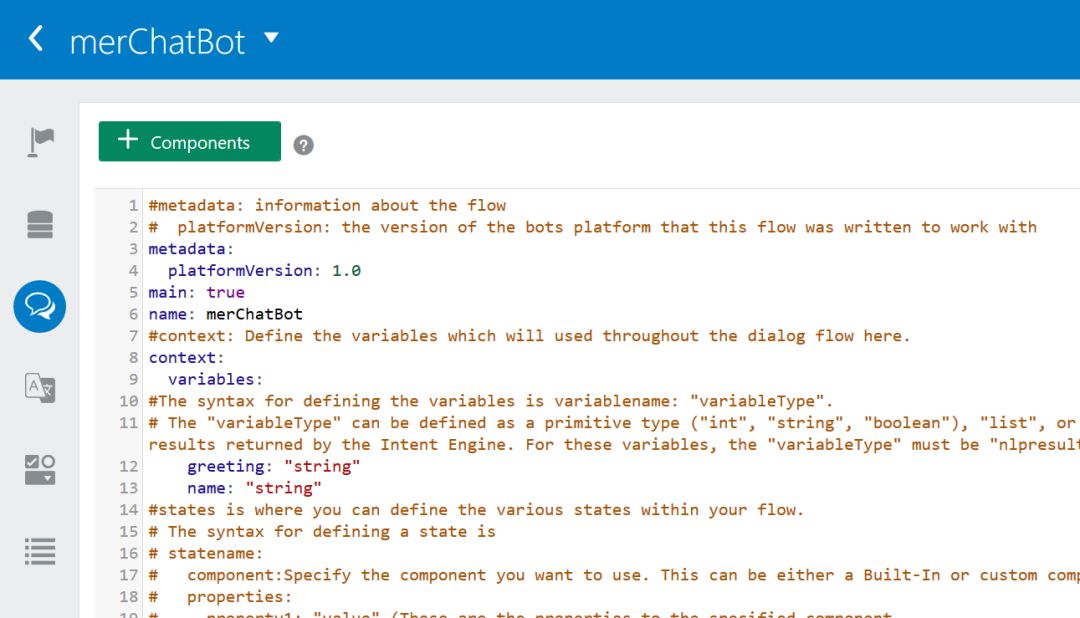Open the Intents flag icon in sidebar
Viewport: 1080px width, 618px height.
click(41, 142)
